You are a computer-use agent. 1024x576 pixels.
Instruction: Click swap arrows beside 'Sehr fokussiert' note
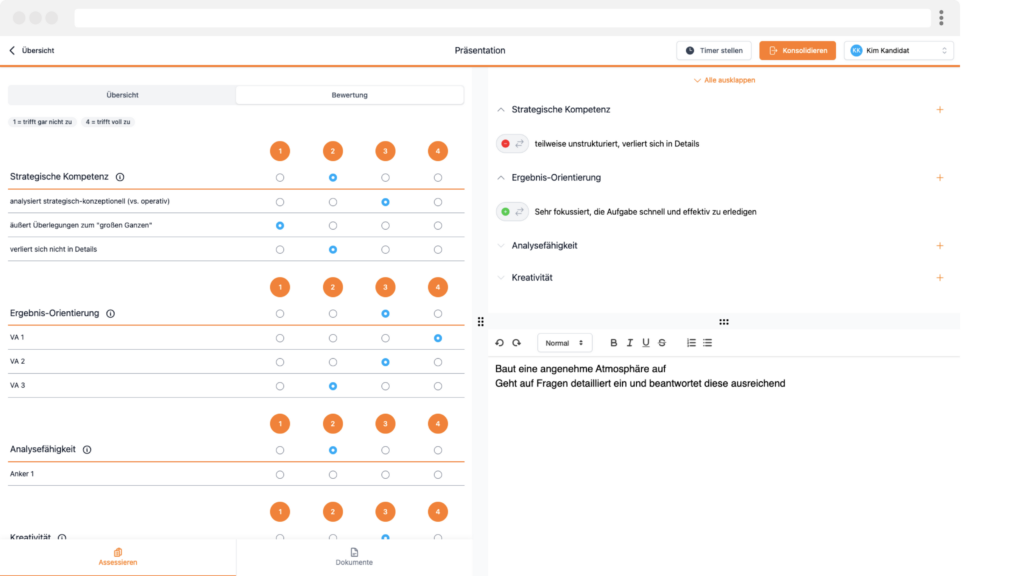[519, 212]
